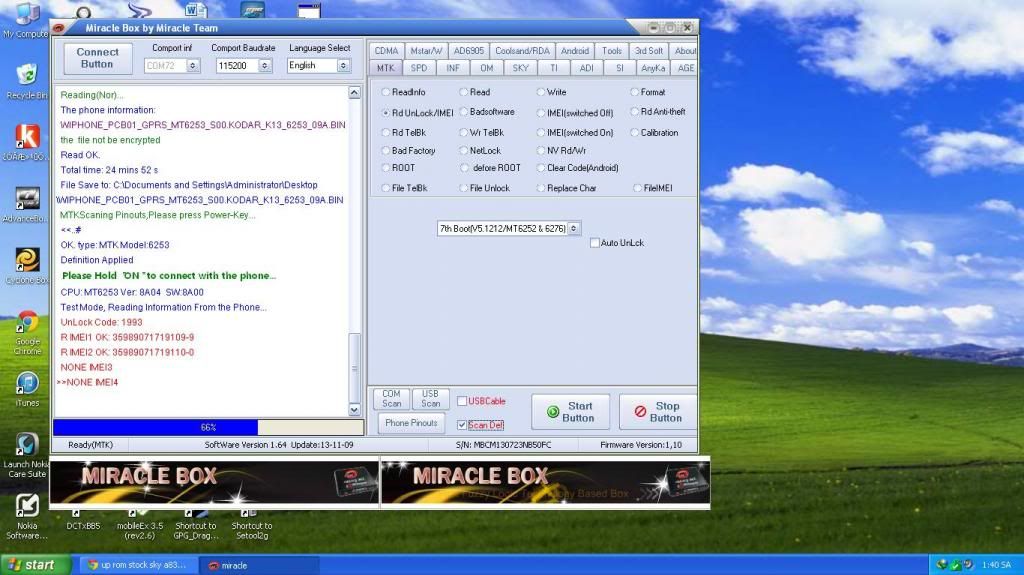Select the Write radio option
This screenshot has width=1024, height=575.
[x=541, y=92]
